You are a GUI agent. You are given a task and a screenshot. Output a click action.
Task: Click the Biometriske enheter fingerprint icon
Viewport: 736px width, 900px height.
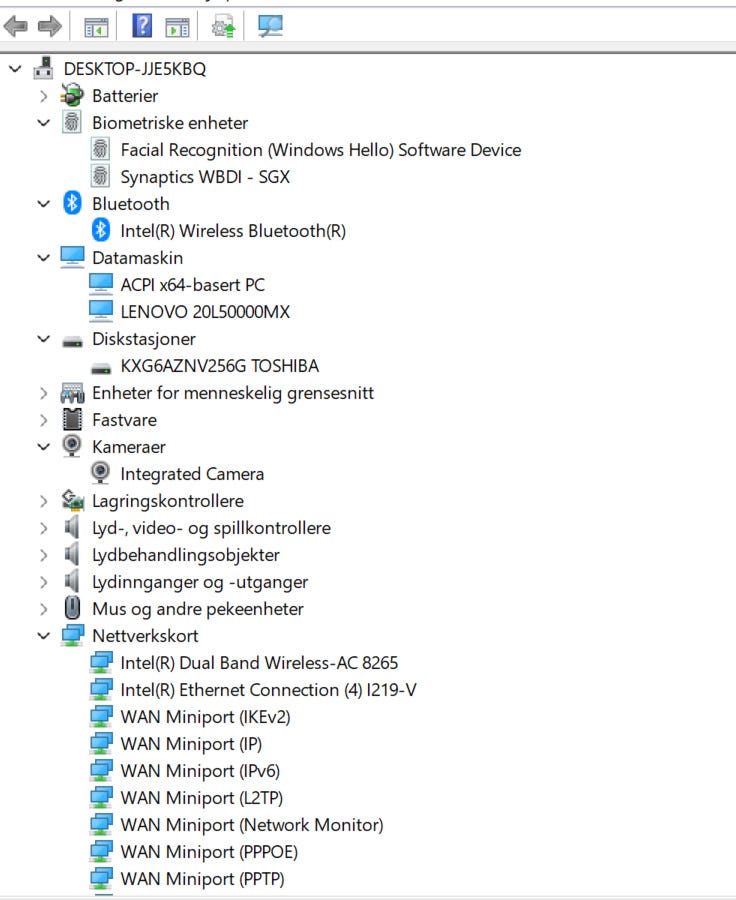click(x=72, y=122)
